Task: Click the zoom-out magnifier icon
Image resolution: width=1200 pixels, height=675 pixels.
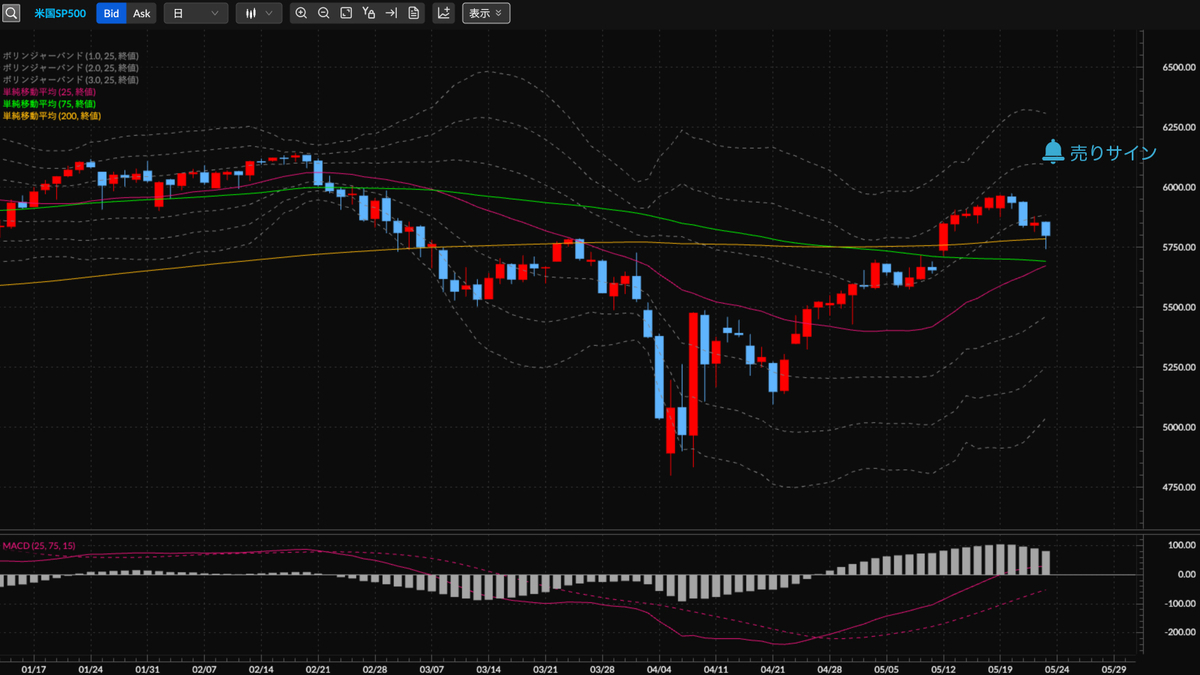Action: pyautogui.click(x=323, y=13)
